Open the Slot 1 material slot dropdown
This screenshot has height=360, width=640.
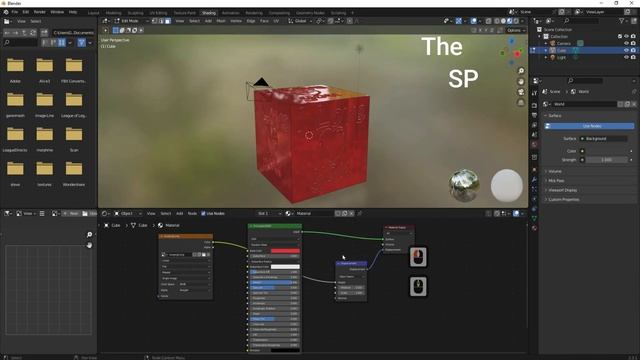[x=269, y=213]
